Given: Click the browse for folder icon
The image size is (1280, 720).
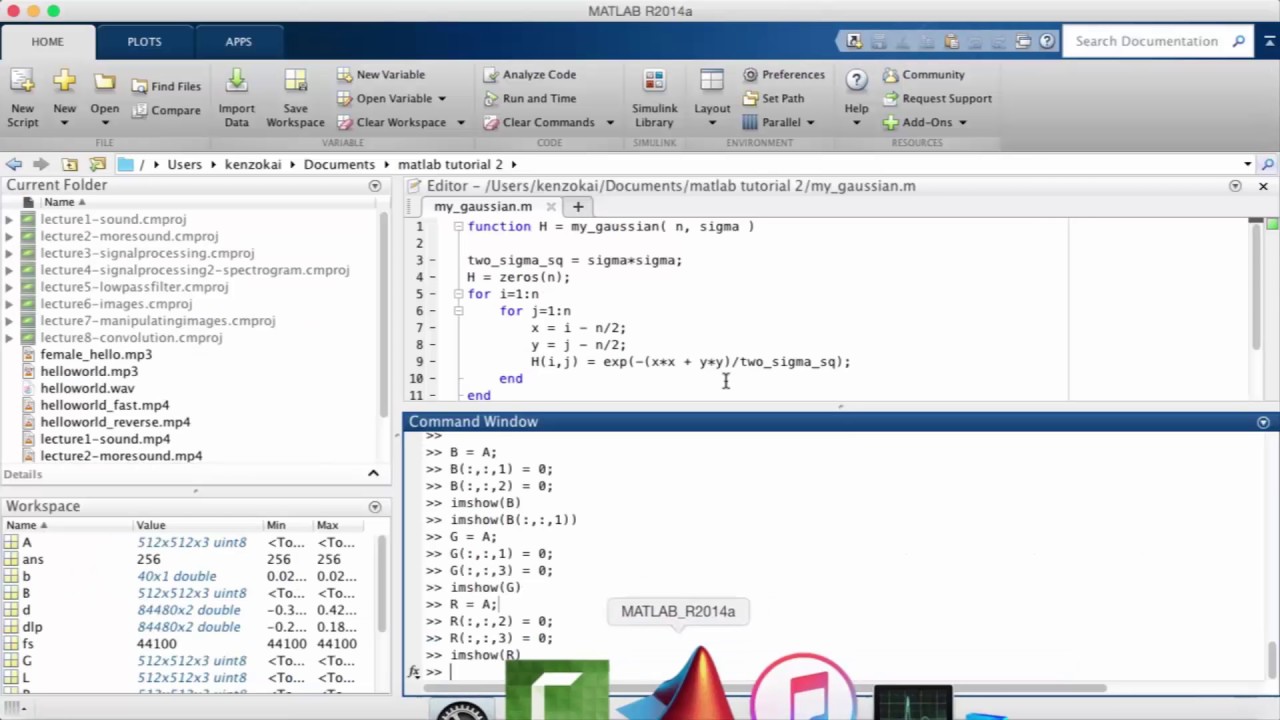Looking at the screenshot, I should (97, 164).
